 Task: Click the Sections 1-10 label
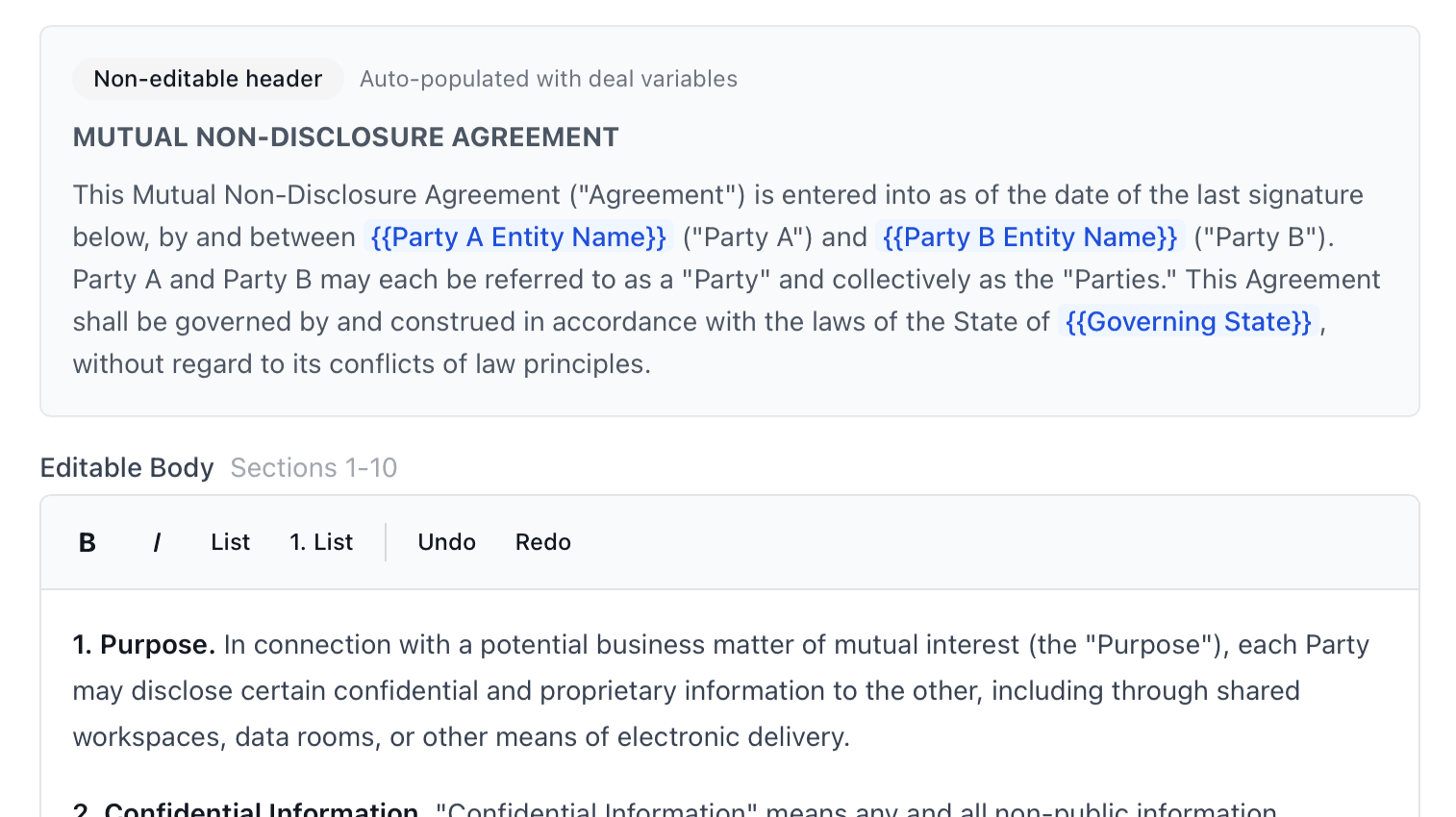[314, 468]
